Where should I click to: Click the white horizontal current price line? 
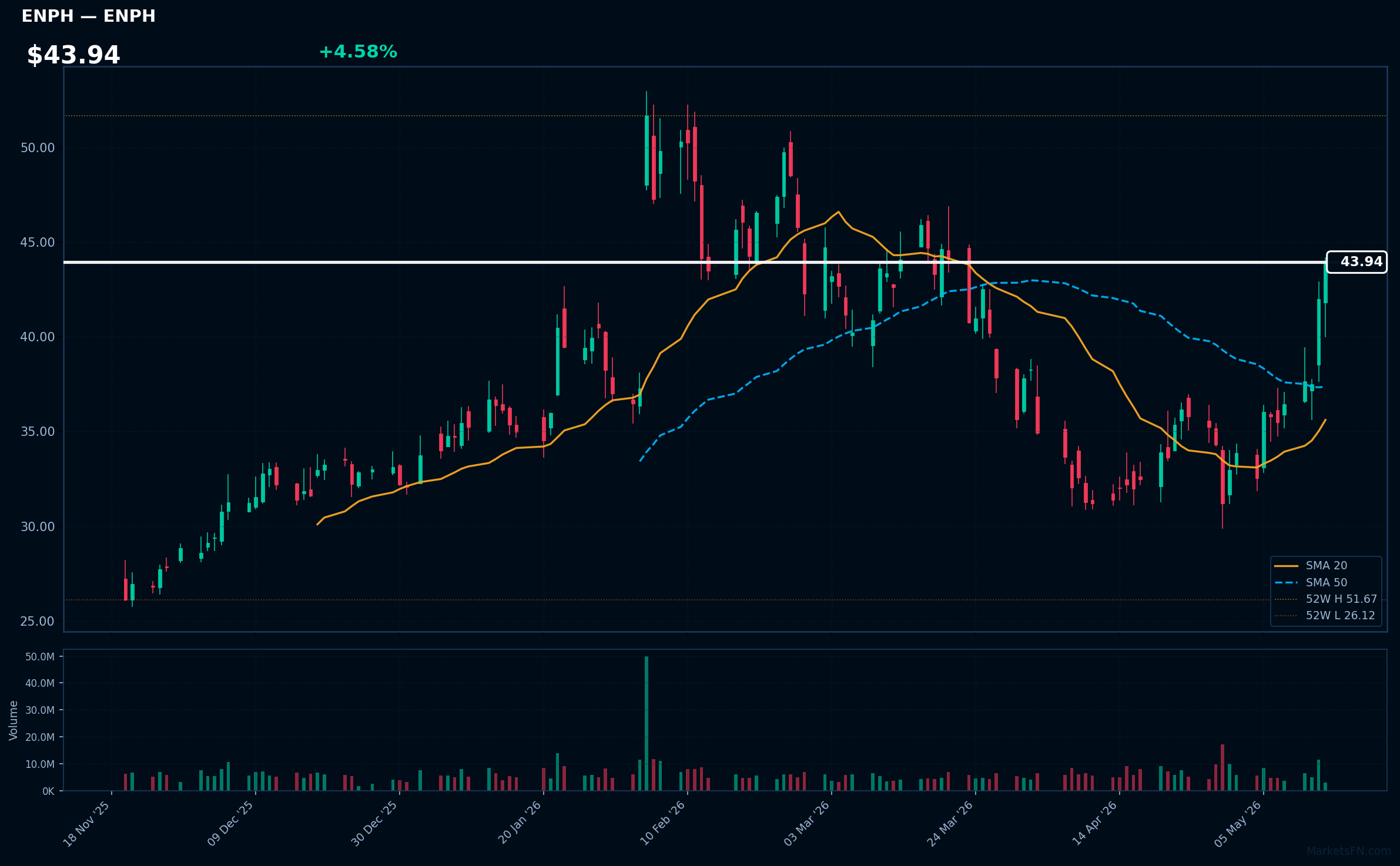(695, 262)
